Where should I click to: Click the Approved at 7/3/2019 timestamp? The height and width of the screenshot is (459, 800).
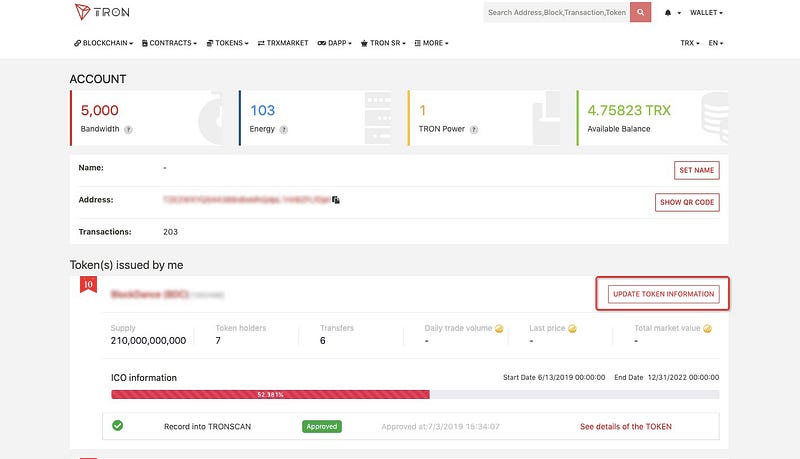coord(440,427)
